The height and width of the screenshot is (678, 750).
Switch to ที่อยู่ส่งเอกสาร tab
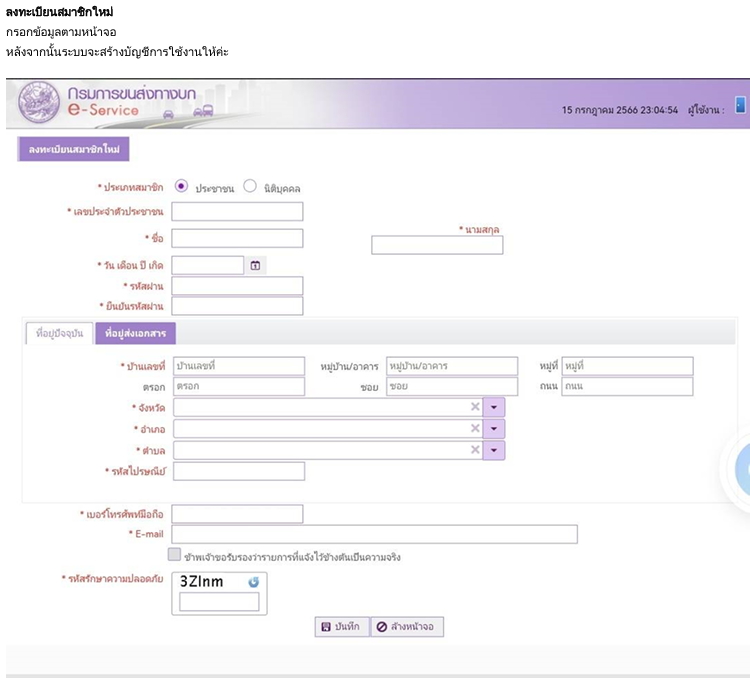[x=135, y=333]
